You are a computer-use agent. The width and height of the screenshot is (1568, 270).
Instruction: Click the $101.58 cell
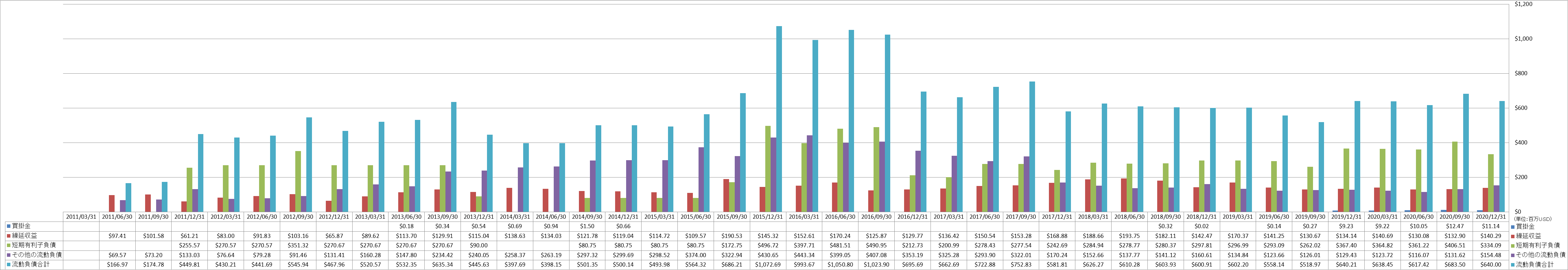pos(153,235)
